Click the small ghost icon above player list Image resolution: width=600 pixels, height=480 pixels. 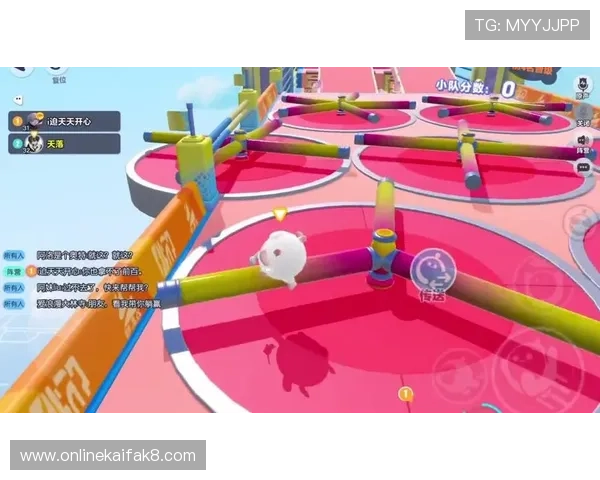[17, 100]
